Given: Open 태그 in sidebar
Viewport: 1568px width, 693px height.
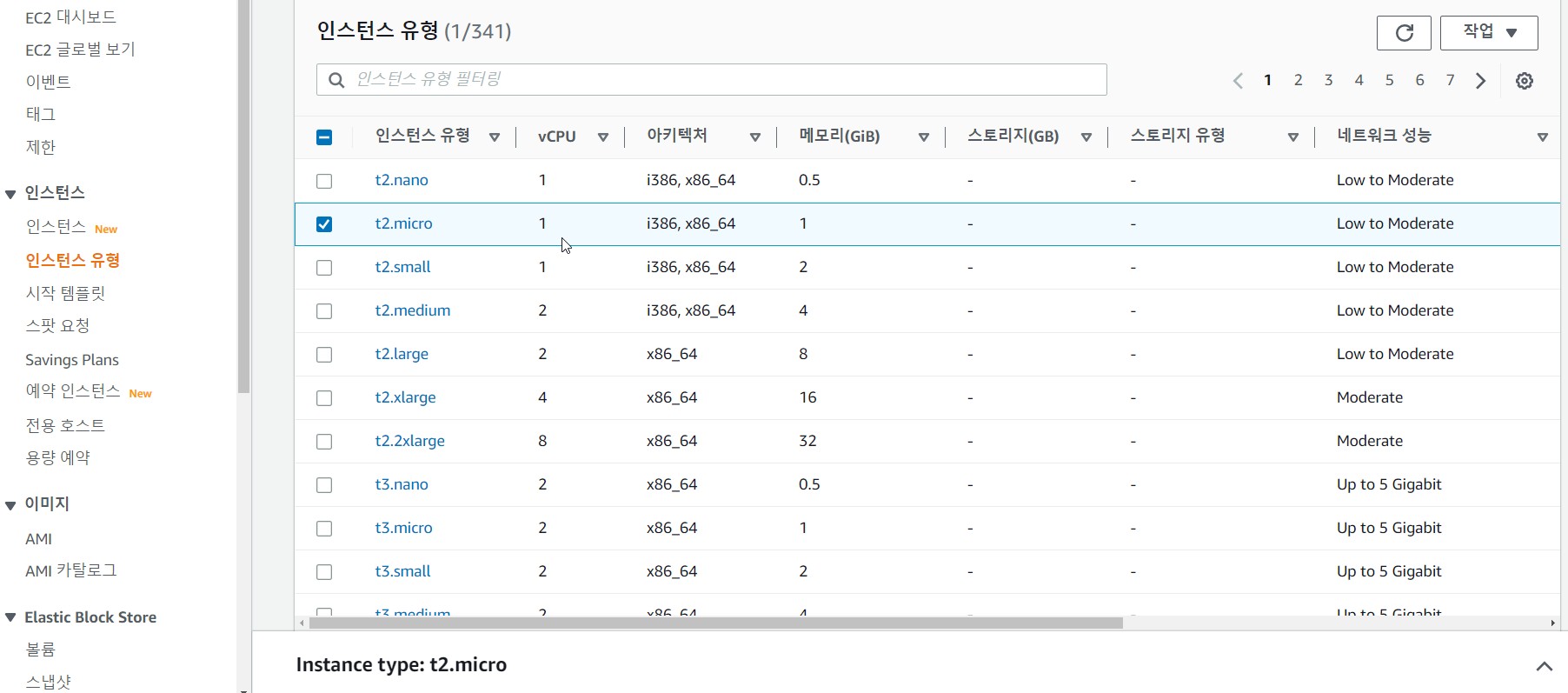Looking at the screenshot, I should pos(40,114).
